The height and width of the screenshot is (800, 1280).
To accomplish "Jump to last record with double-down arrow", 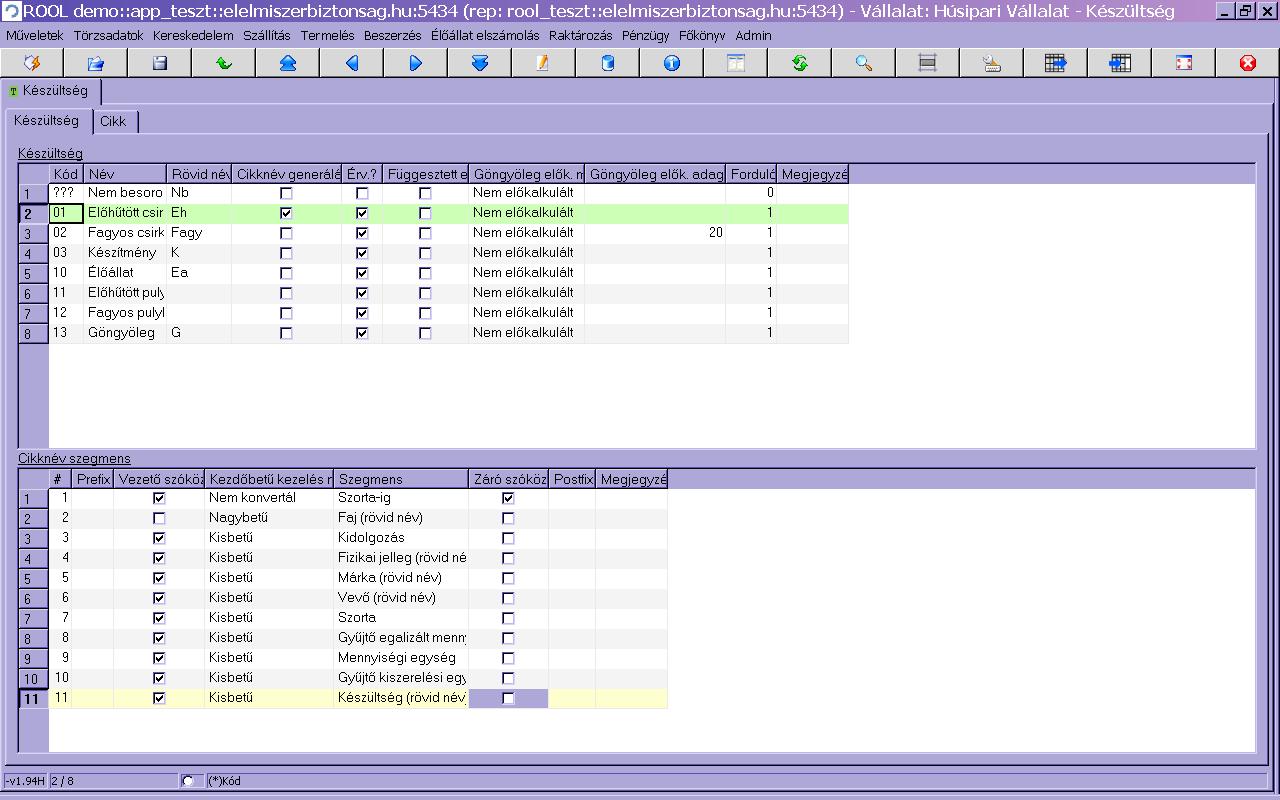I will point(479,63).
